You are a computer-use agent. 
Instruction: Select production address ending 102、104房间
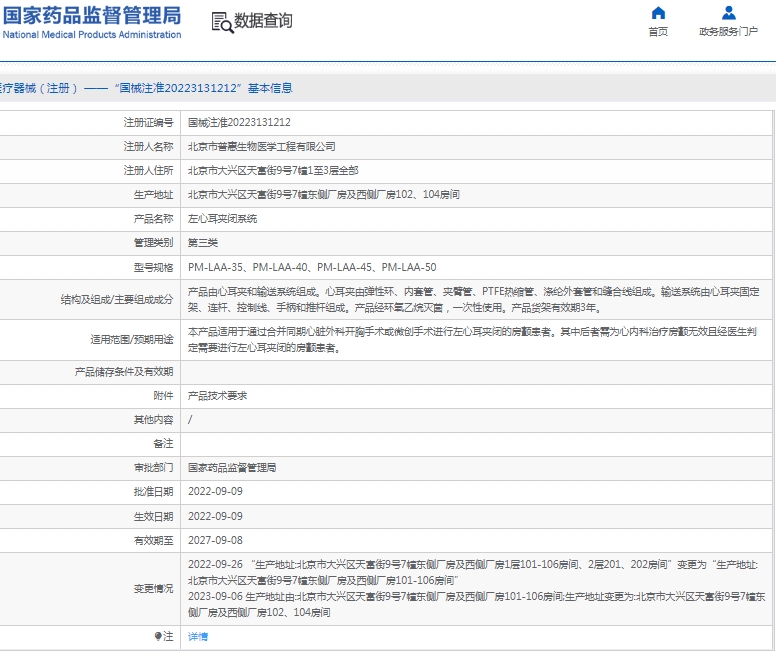[x=324, y=195]
